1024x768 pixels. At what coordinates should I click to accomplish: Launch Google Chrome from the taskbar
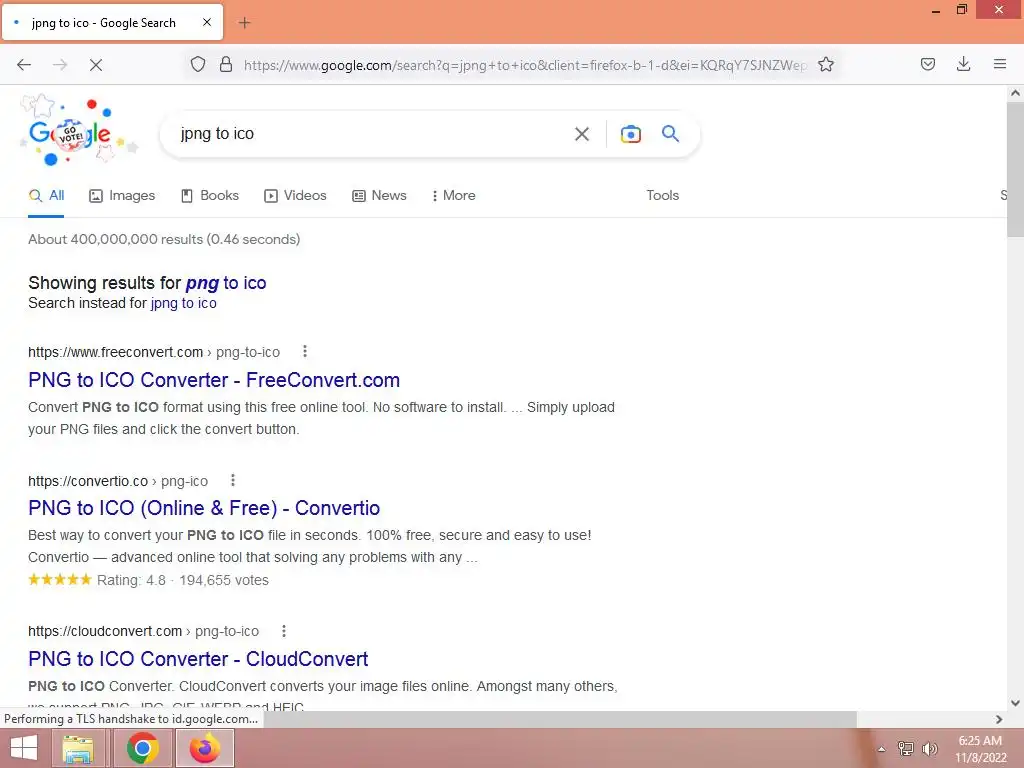pos(142,748)
